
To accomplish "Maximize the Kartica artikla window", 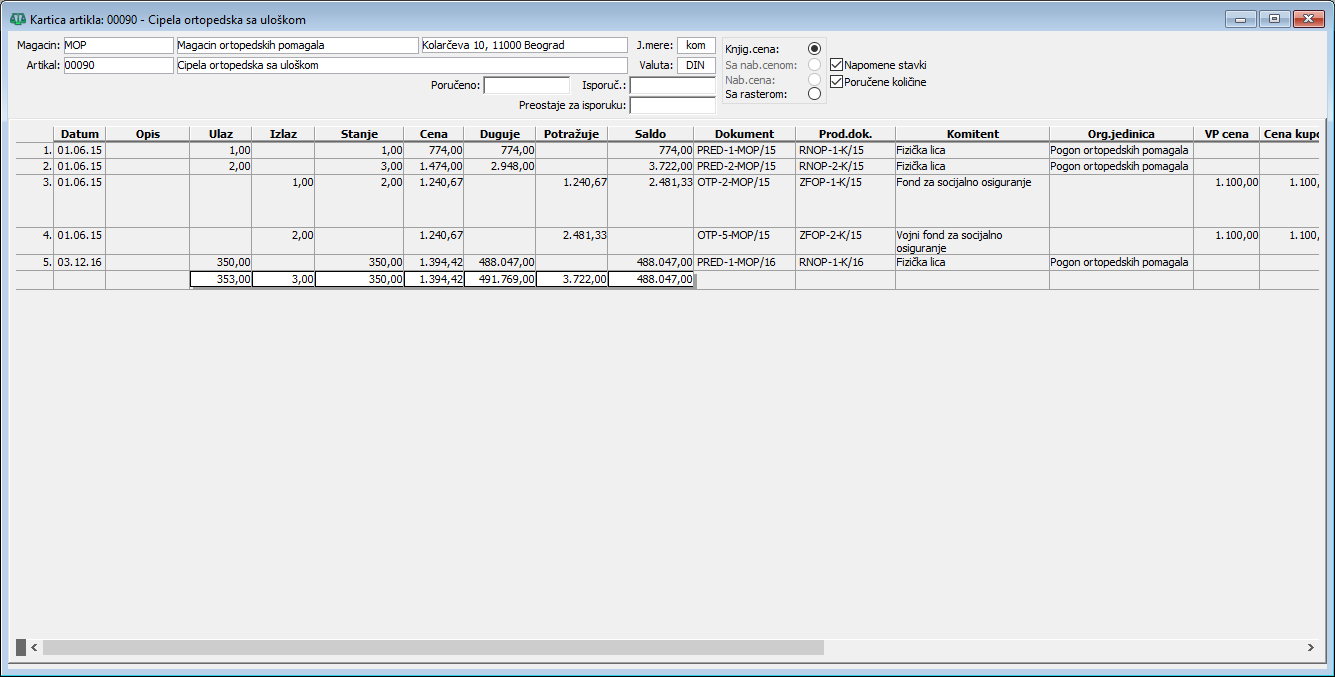I will (1274, 19).
